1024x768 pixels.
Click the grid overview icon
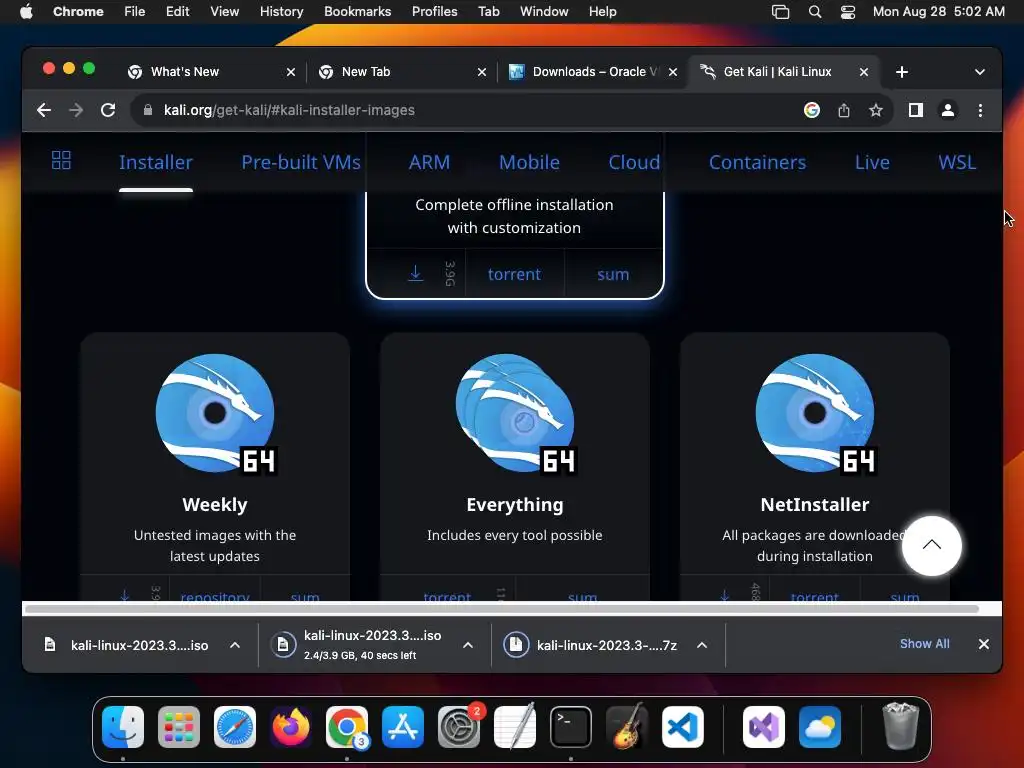click(61, 160)
